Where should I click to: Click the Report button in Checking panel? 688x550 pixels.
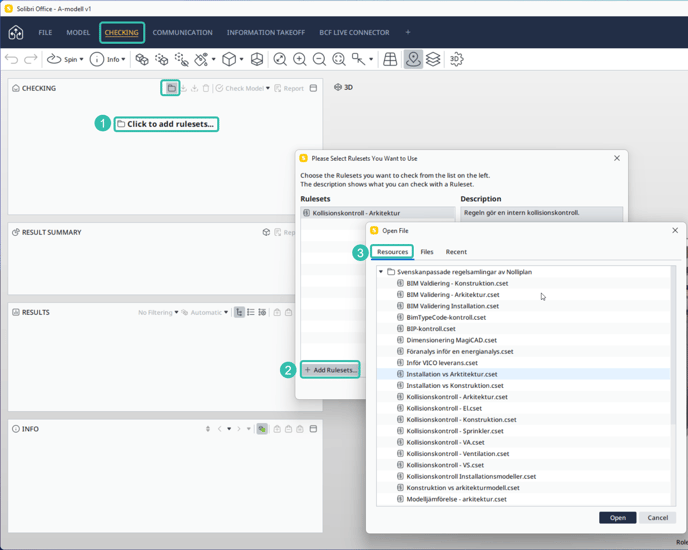pyautogui.click(x=289, y=88)
